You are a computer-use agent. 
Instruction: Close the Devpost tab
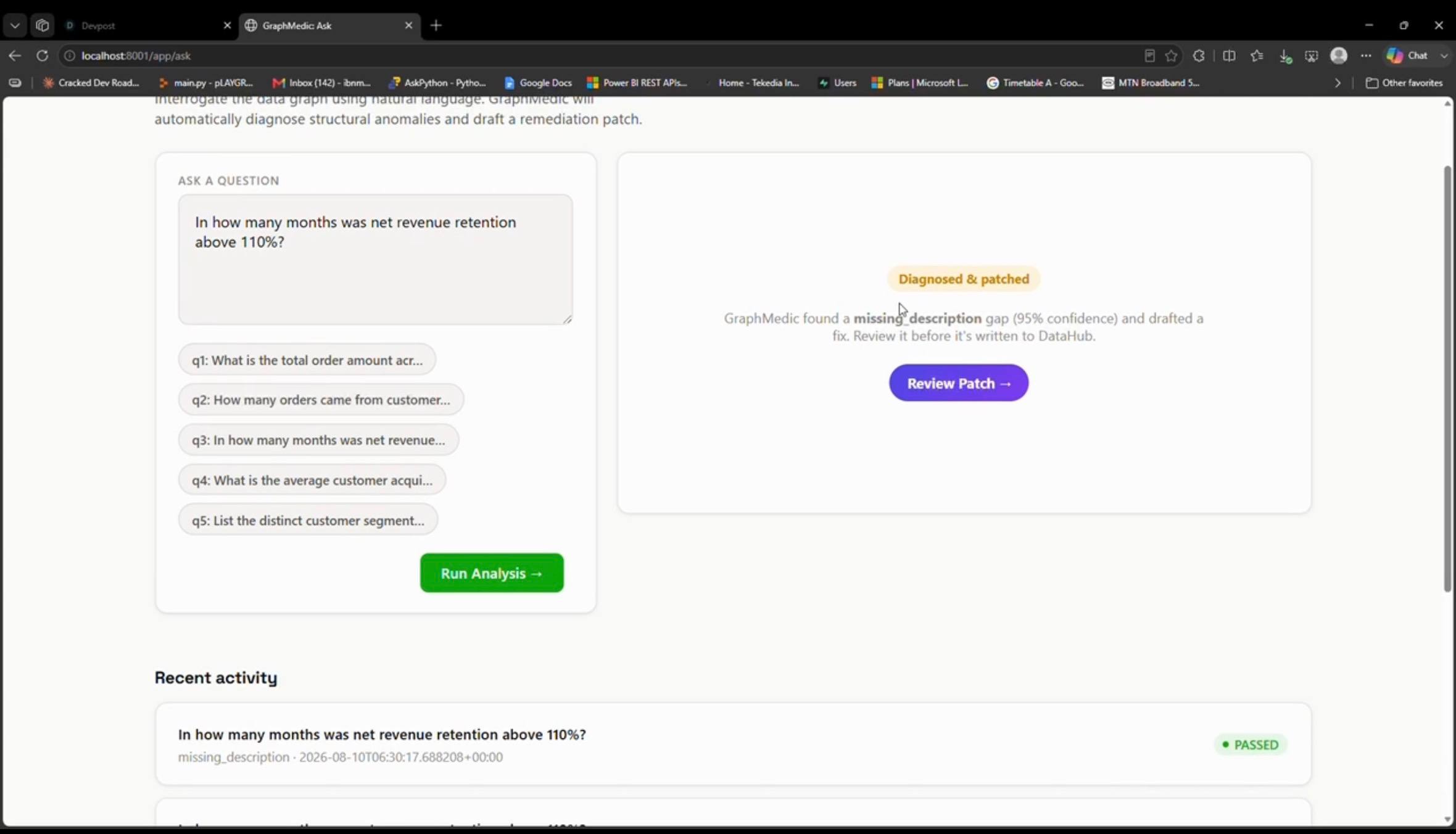[x=227, y=25]
